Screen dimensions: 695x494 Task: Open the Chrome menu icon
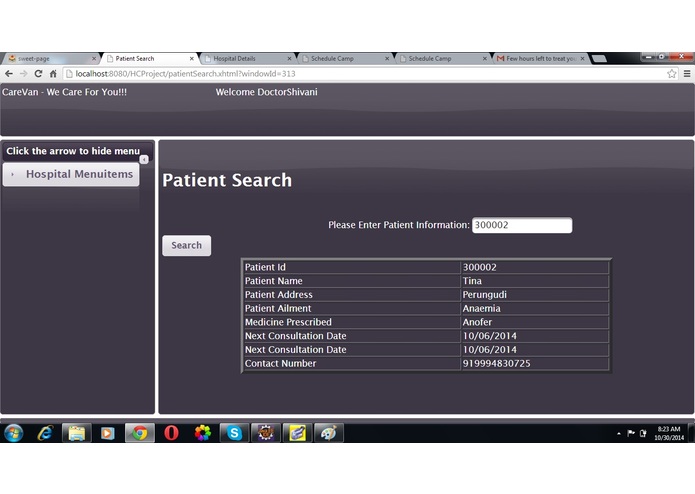pyautogui.click(x=687, y=74)
